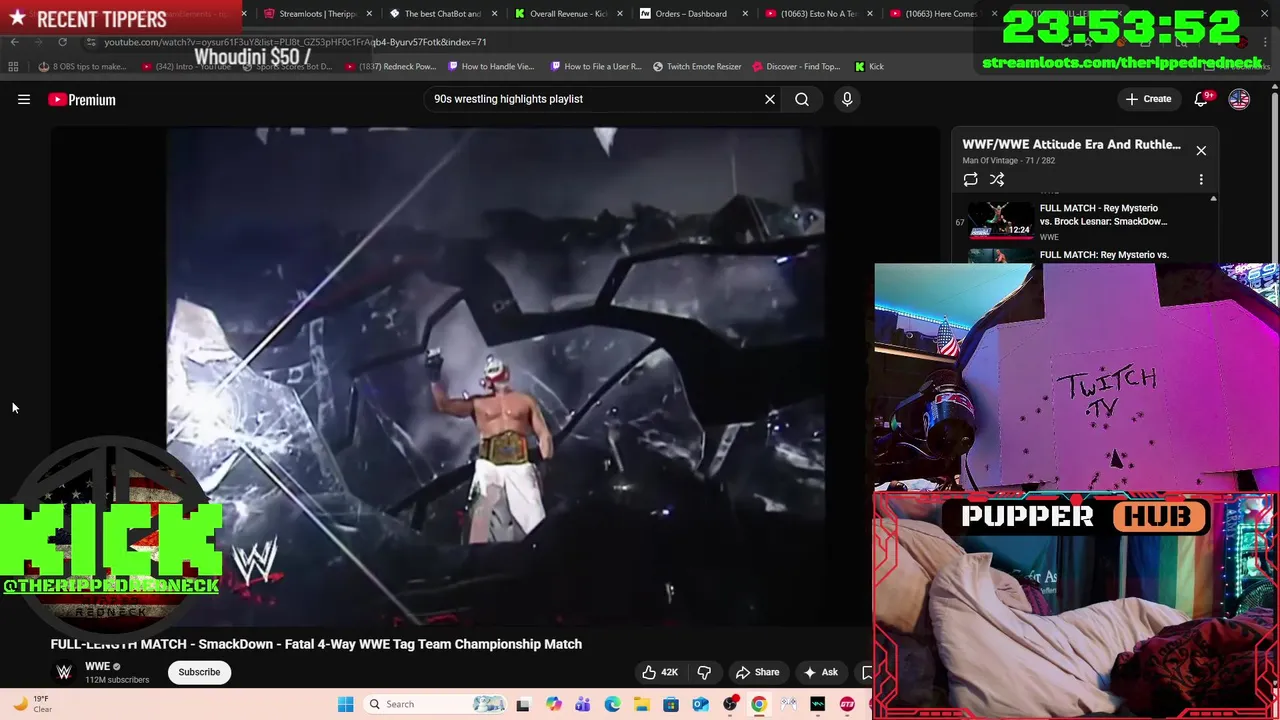Open the waveform audio app on taskbar
Viewport: 1280px width, 720px height.
[x=818, y=704]
